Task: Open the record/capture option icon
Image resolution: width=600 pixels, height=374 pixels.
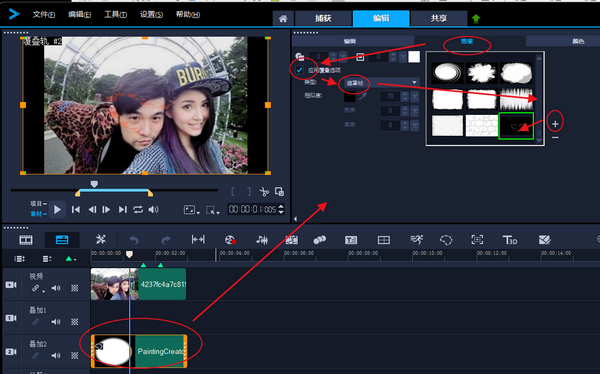Action: coord(230,240)
